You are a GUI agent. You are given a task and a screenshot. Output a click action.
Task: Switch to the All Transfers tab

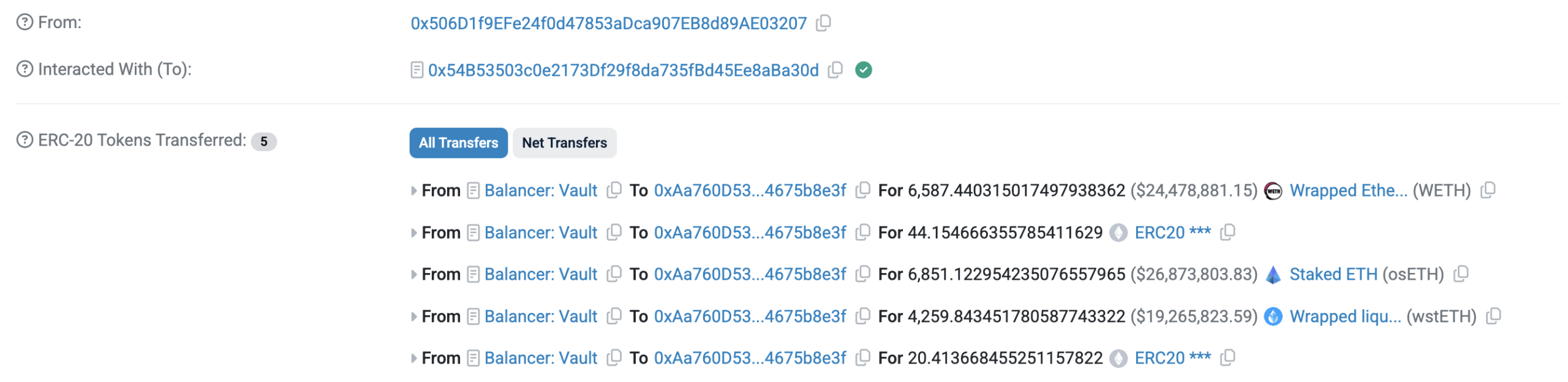click(x=458, y=143)
